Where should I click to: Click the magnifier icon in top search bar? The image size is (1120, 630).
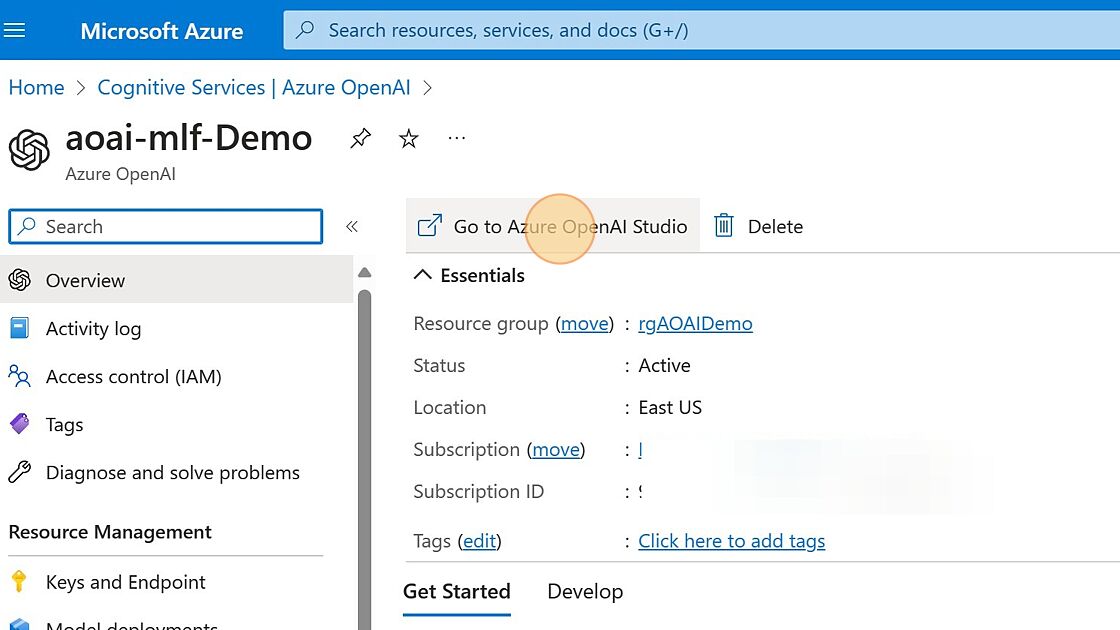pyautogui.click(x=305, y=30)
